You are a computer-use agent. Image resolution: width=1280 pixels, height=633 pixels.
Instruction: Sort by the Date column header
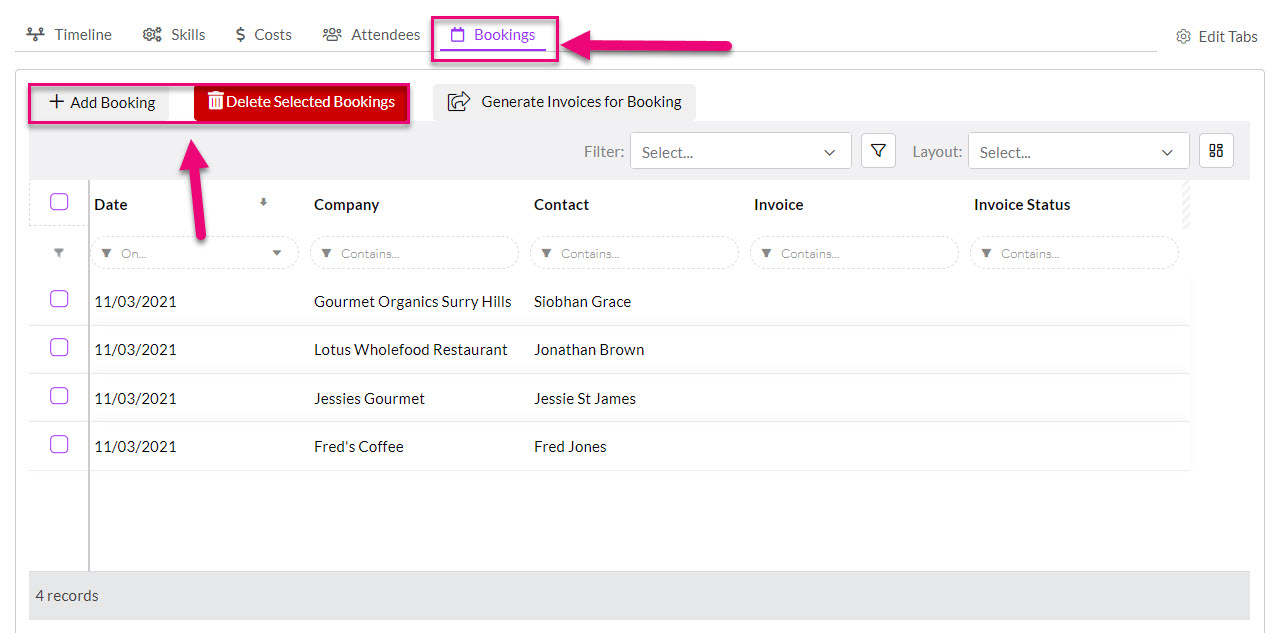point(111,204)
